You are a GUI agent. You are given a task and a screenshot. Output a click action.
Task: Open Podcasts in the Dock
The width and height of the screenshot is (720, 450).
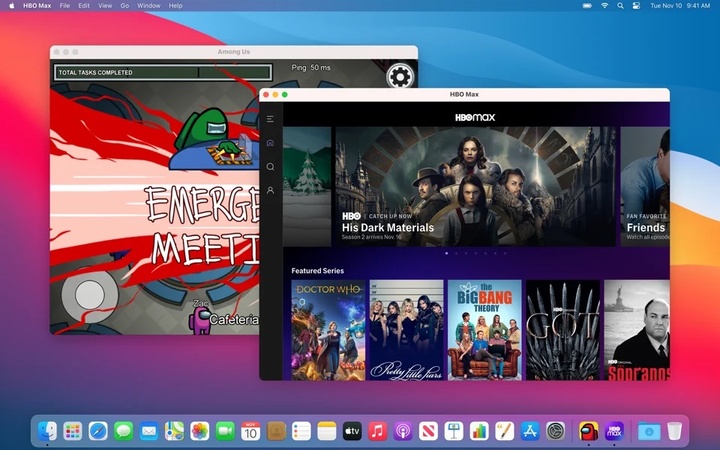click(x=403, y=431)
